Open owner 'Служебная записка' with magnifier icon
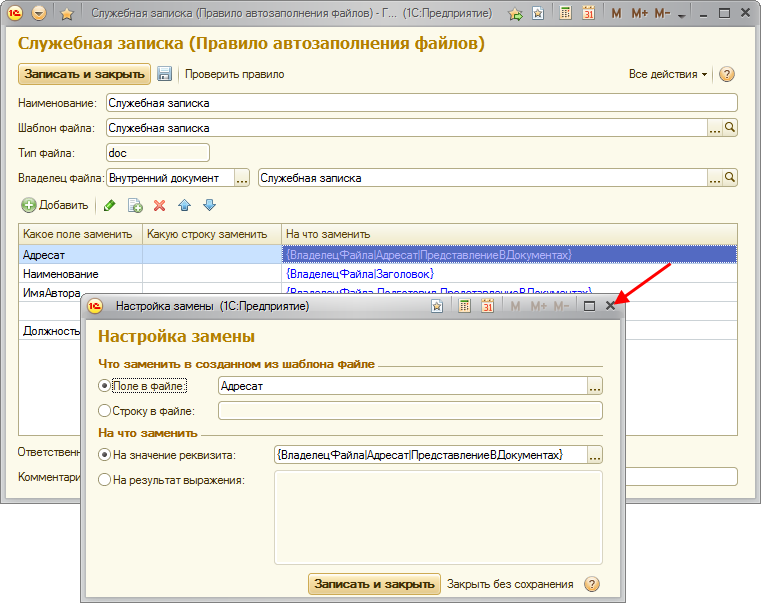This screenshot has width=761, height=603. [x=729, y=178]
